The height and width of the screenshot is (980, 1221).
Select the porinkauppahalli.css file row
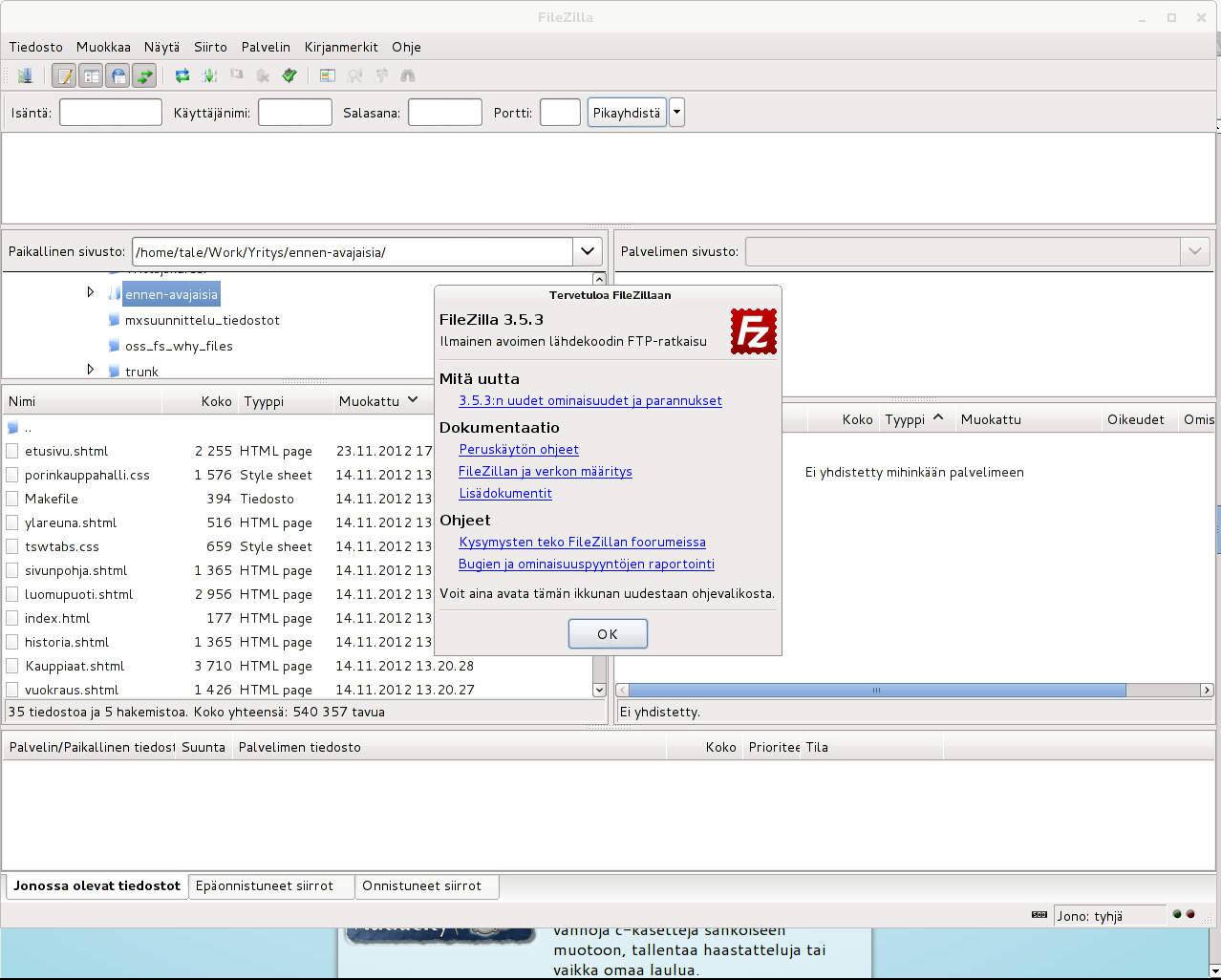point(297,475)
